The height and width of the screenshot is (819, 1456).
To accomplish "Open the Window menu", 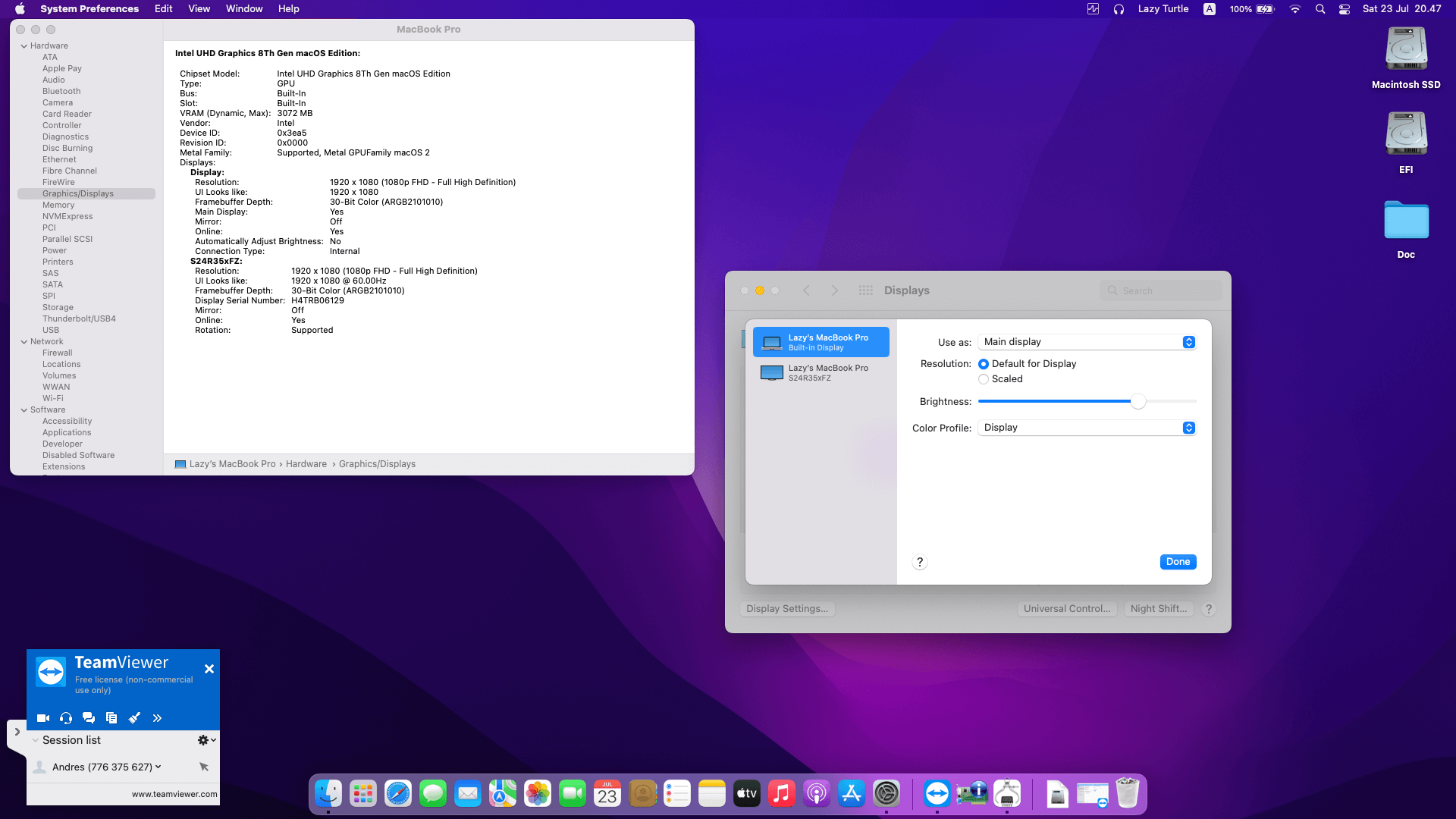I will pyautogui.click(x=244, y=9).
